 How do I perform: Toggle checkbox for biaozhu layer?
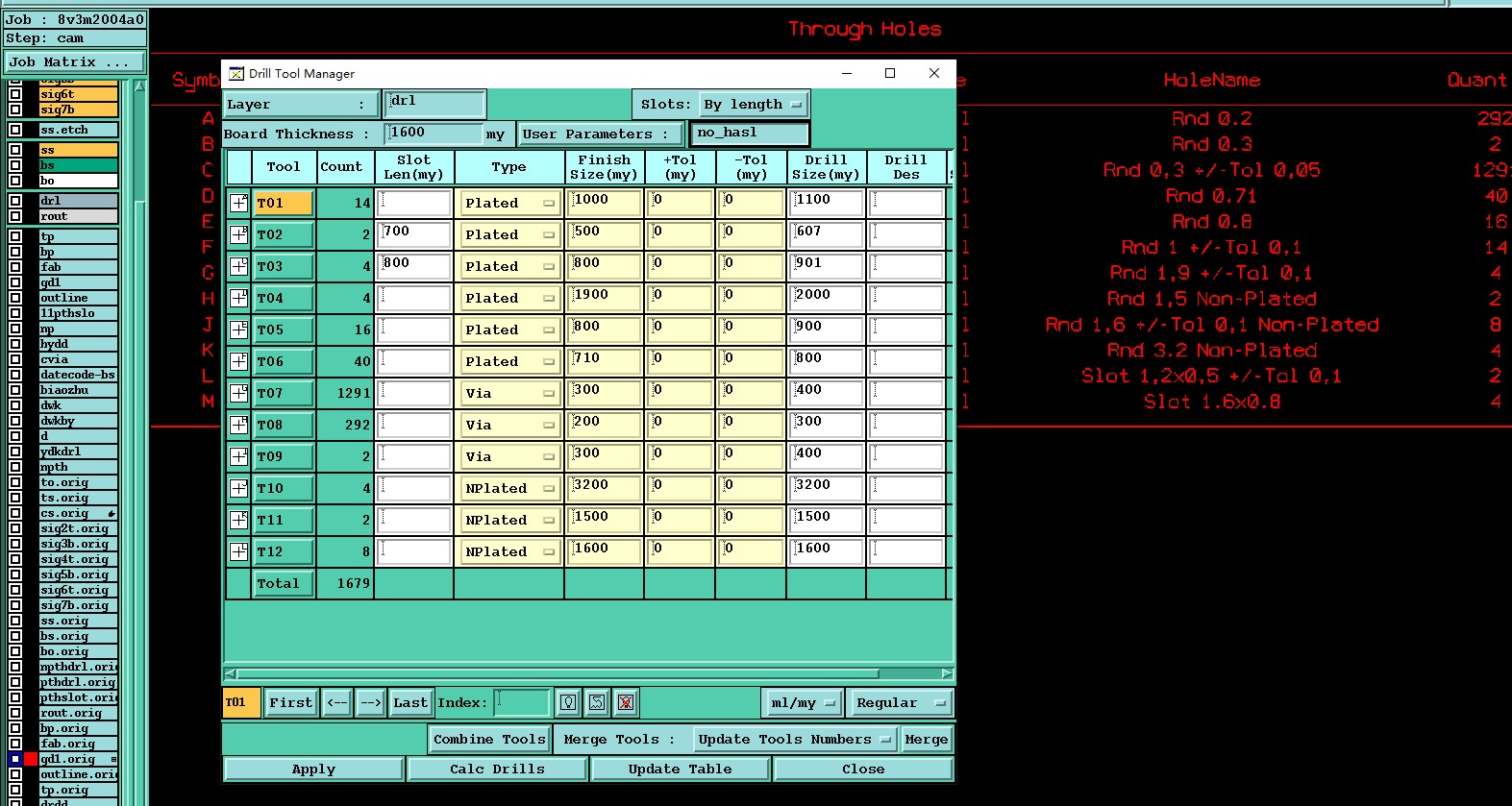pos(15,390)
